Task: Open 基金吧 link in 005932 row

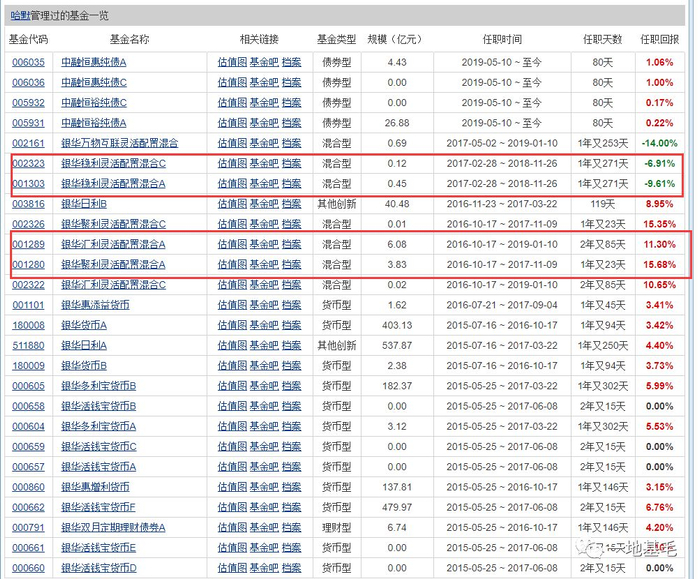Action: pos(264,103)
